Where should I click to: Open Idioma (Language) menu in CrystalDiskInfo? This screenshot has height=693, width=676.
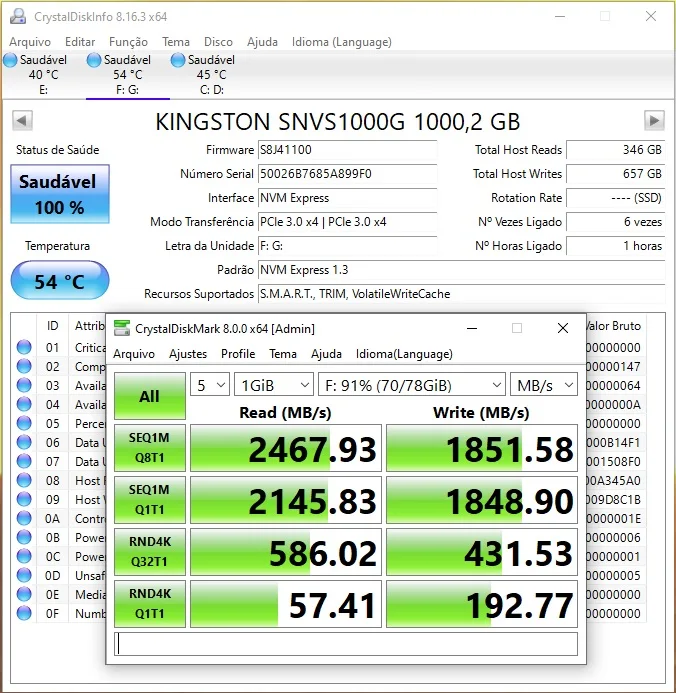click(x=342, y=42)
